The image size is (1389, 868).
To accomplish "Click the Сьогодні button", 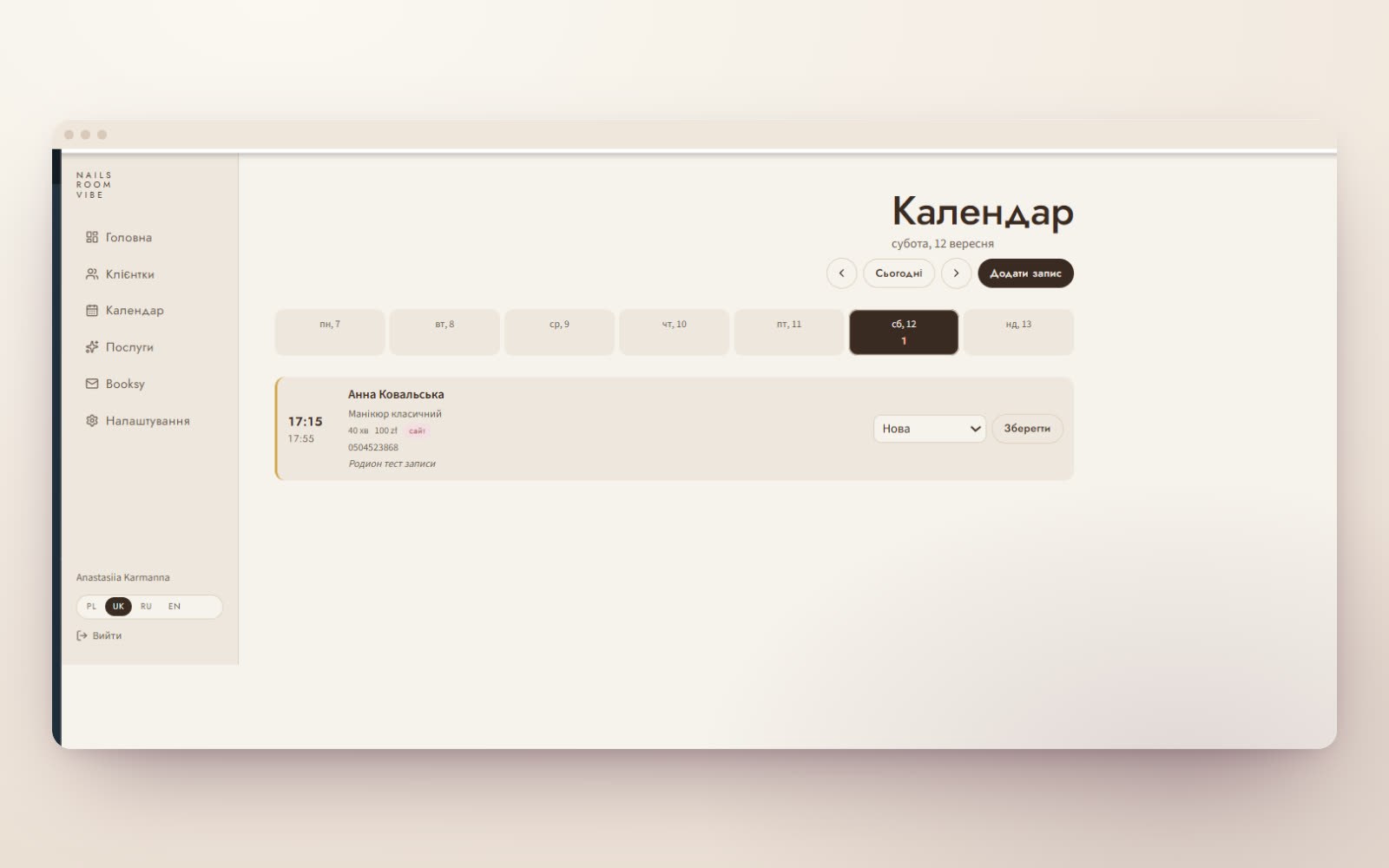I will click(x=899, y=273).
